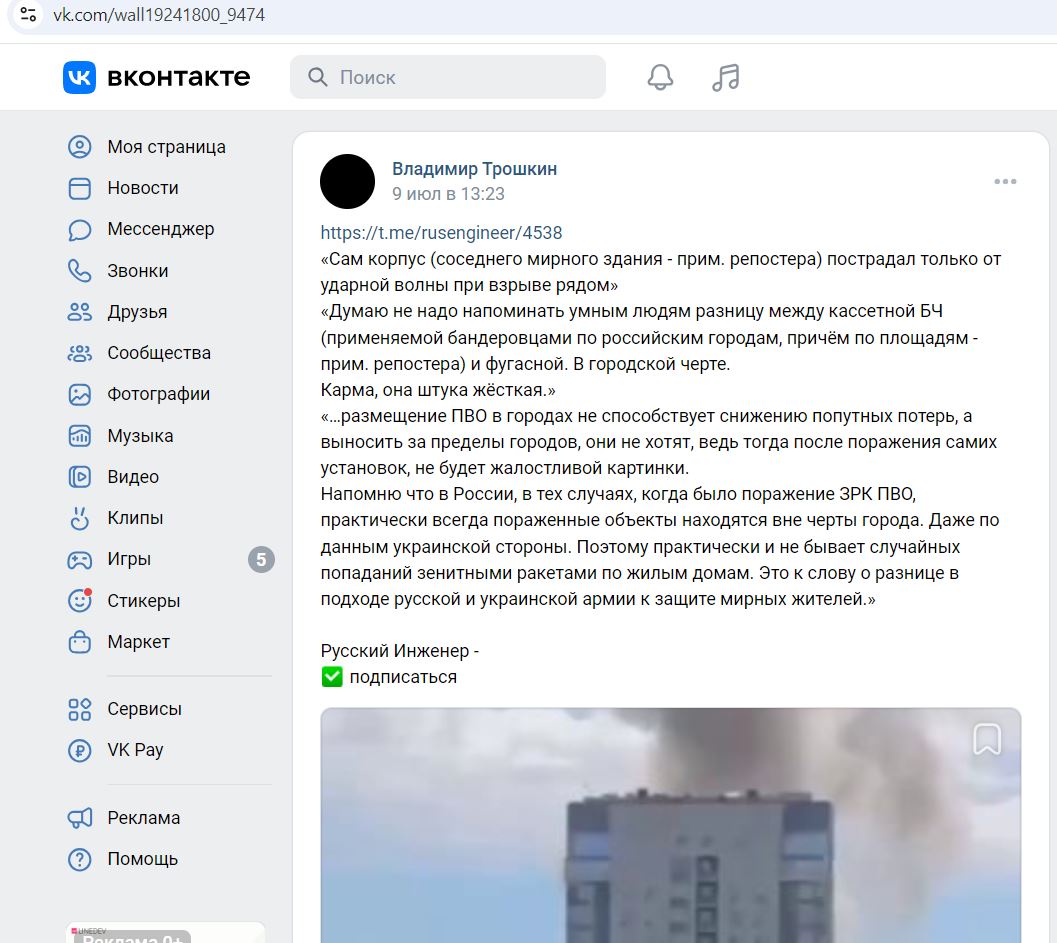The height and width of the screenshot is (943, 1057).
Task: Open the post options three-dots menu
Action: (x=1005, y=181)
